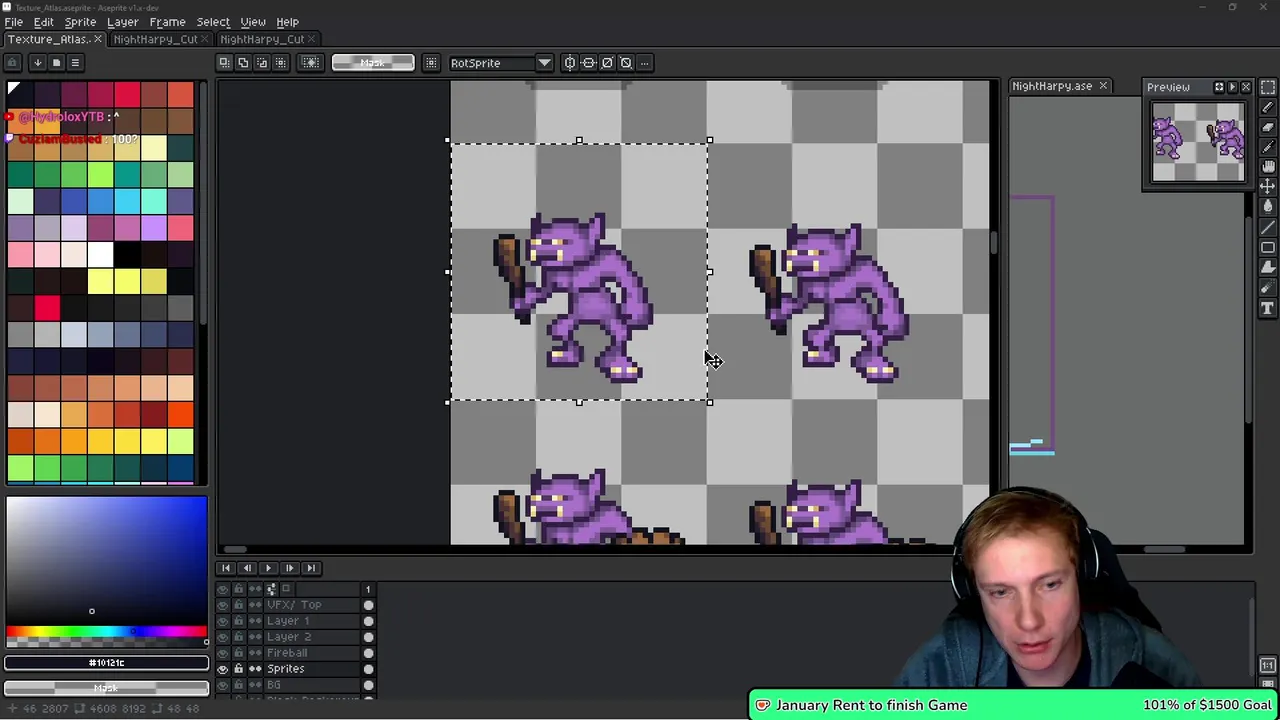Select the Contour tool
This screenshot has width=1280, height=720.
(1268, 267)
